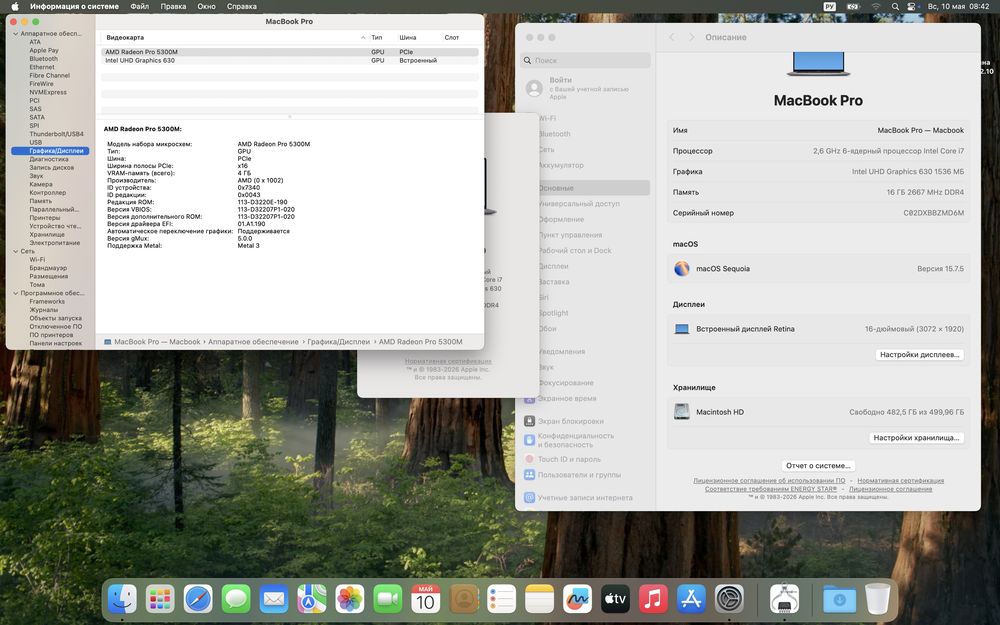Open Finder from the Dock
This screenshot has height=625, width=1000.
coord(122,599)
